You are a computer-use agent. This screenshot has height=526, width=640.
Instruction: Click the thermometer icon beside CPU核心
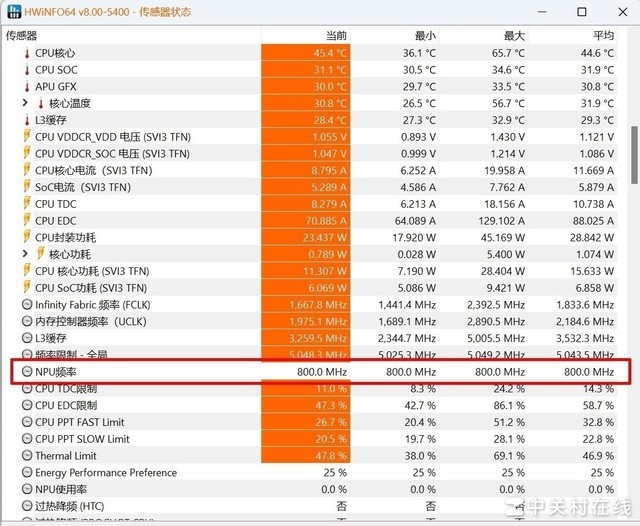(26, 53)
